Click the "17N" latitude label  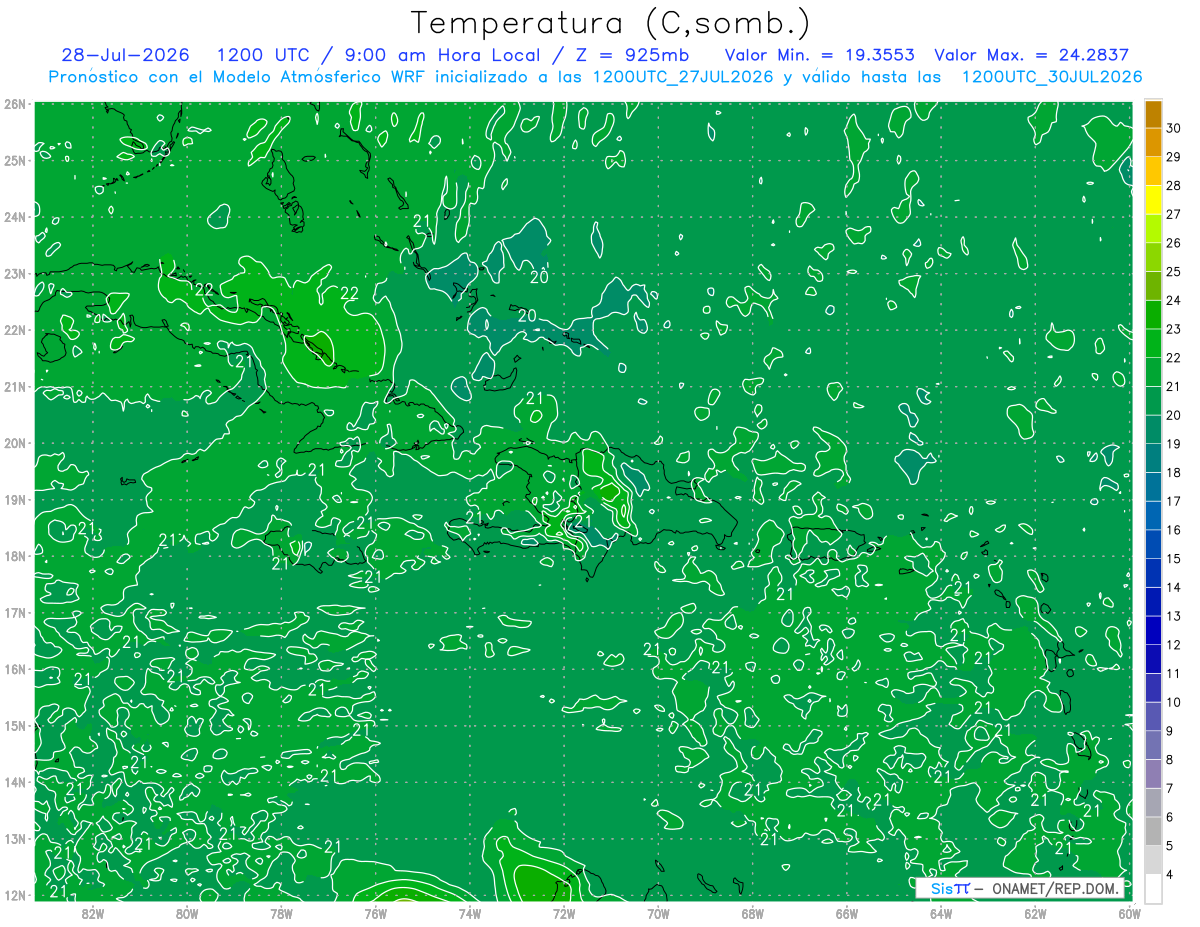(14, 612)
